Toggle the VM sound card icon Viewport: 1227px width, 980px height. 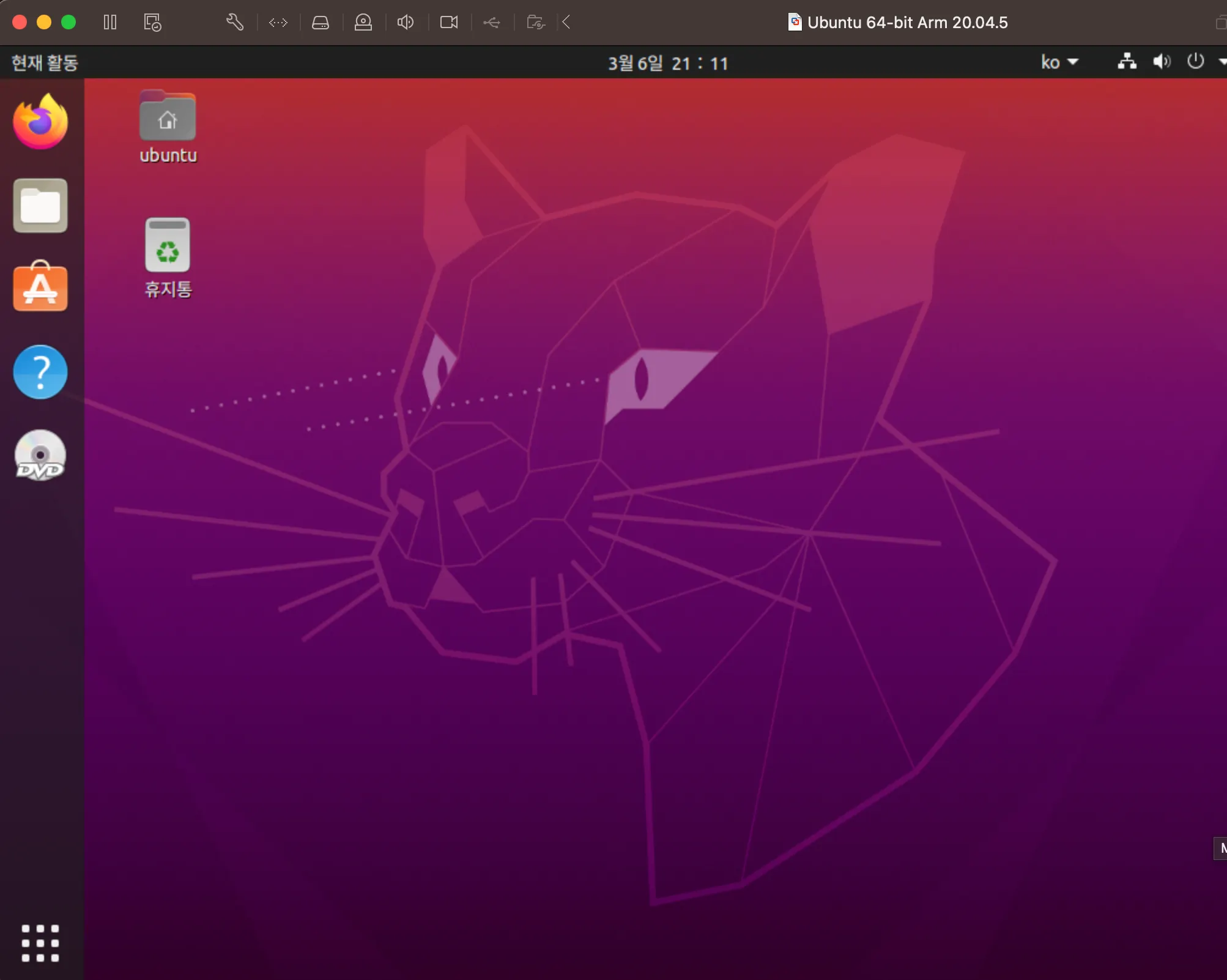pos(406,23)
